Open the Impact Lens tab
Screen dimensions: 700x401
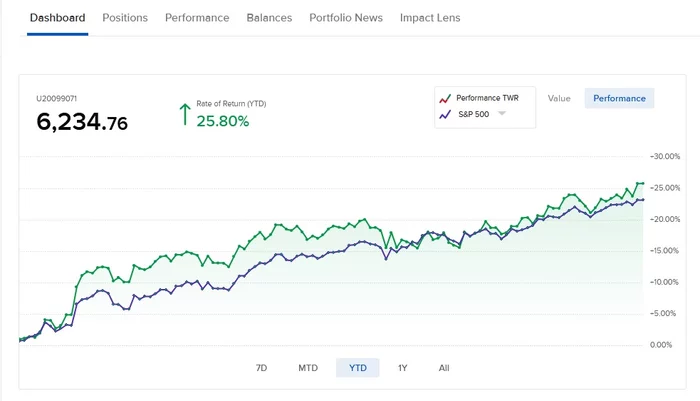430,18
